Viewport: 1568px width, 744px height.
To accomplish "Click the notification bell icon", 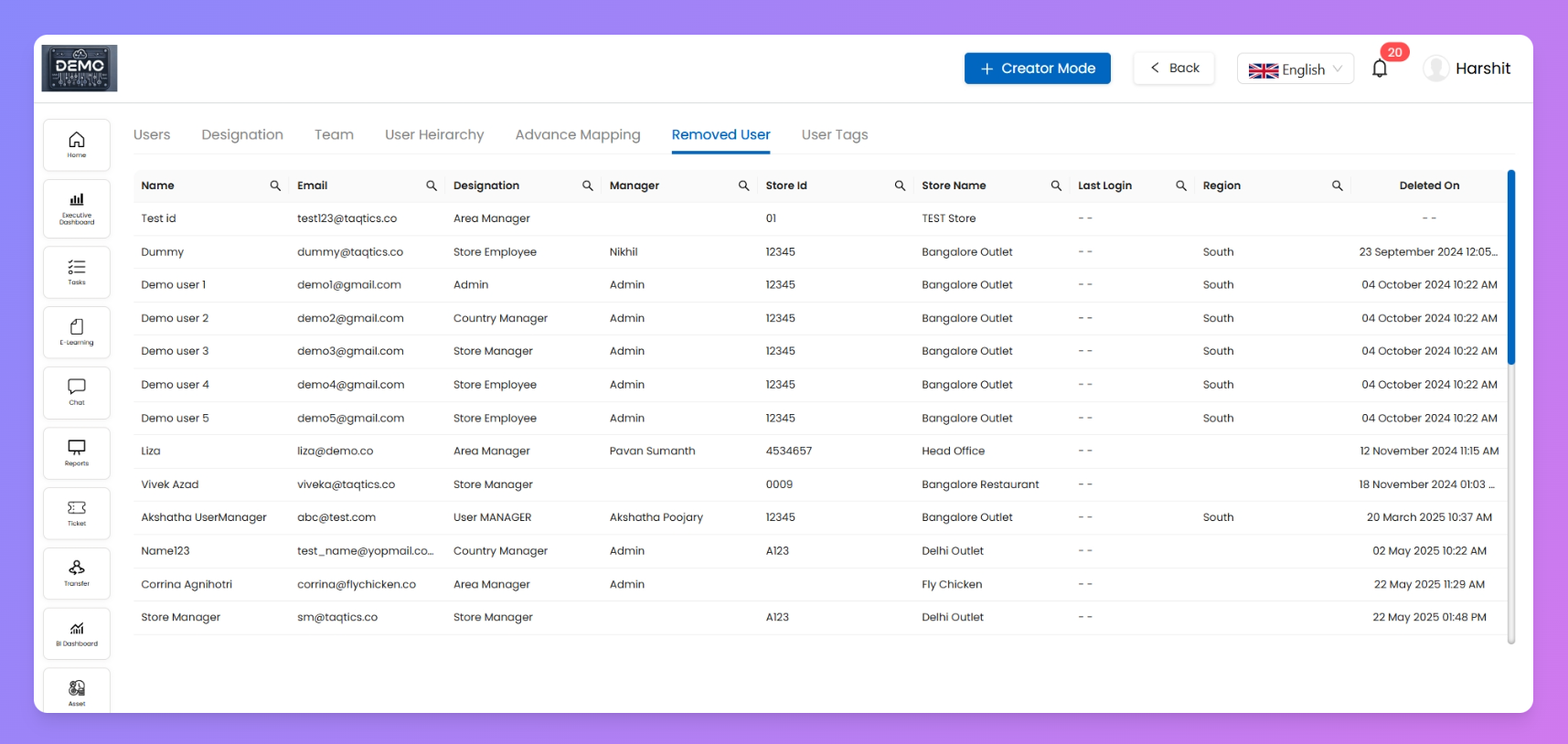I will pos(1380,69).
